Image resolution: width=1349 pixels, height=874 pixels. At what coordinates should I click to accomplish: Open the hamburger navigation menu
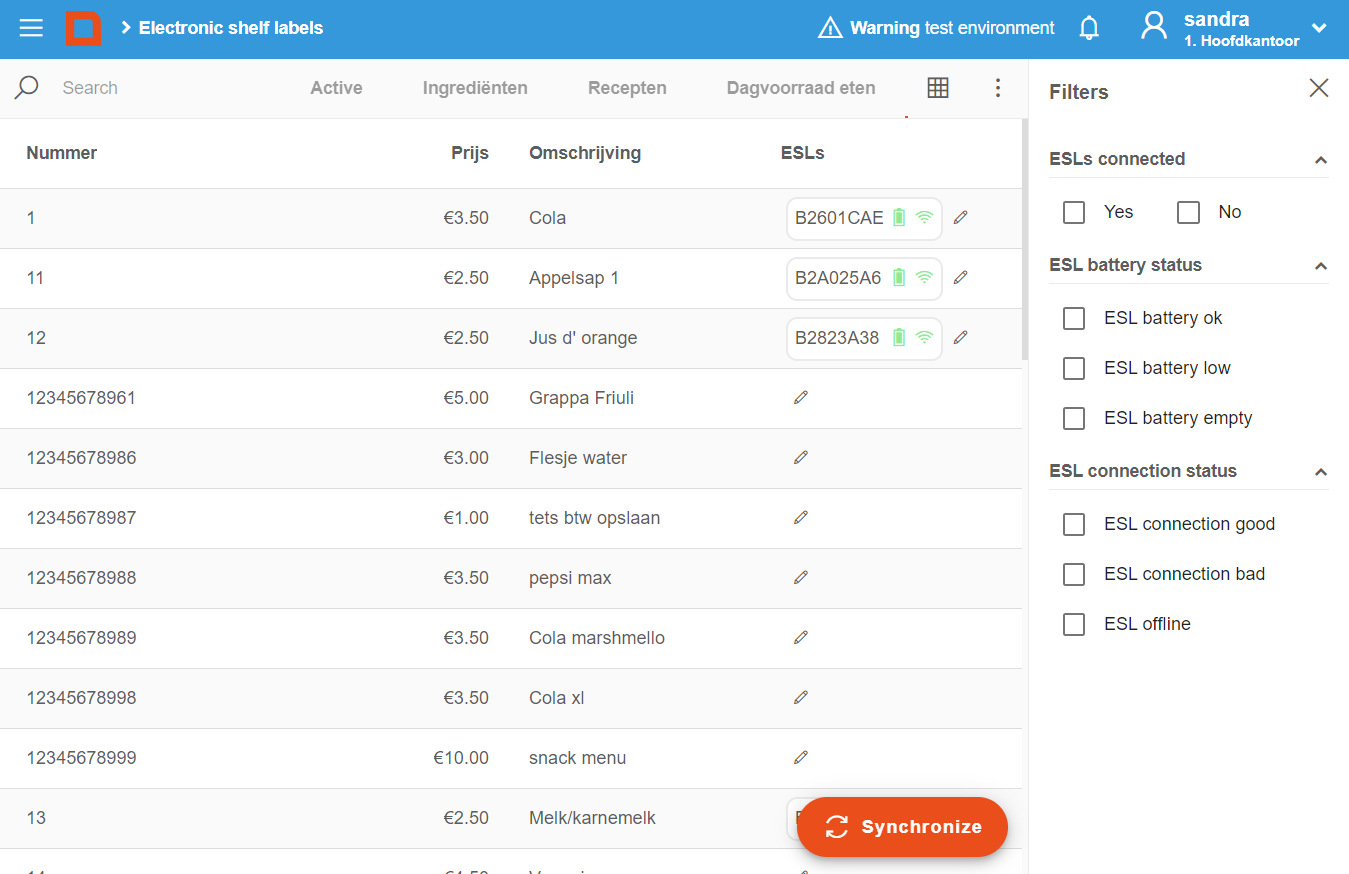point(31,28)
